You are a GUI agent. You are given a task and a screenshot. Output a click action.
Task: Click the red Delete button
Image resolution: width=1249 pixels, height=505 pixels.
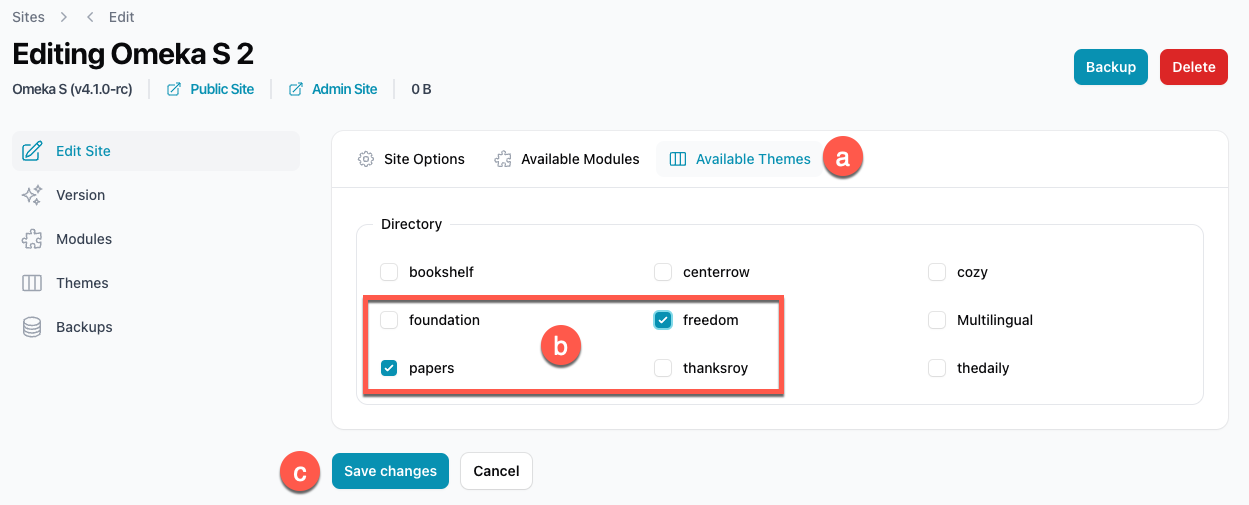coord(1194,67)
